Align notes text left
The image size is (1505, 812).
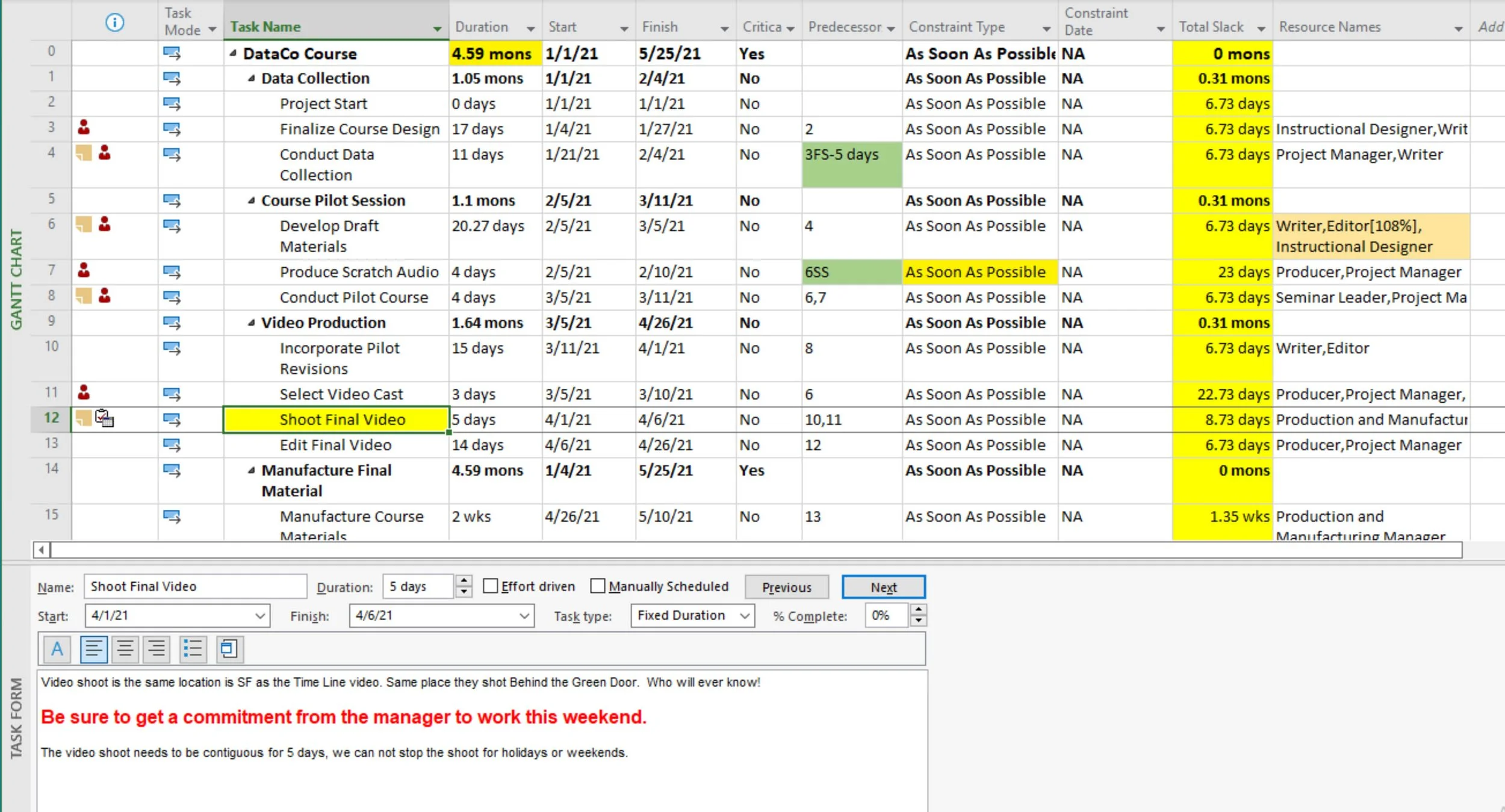pos(93,649)
